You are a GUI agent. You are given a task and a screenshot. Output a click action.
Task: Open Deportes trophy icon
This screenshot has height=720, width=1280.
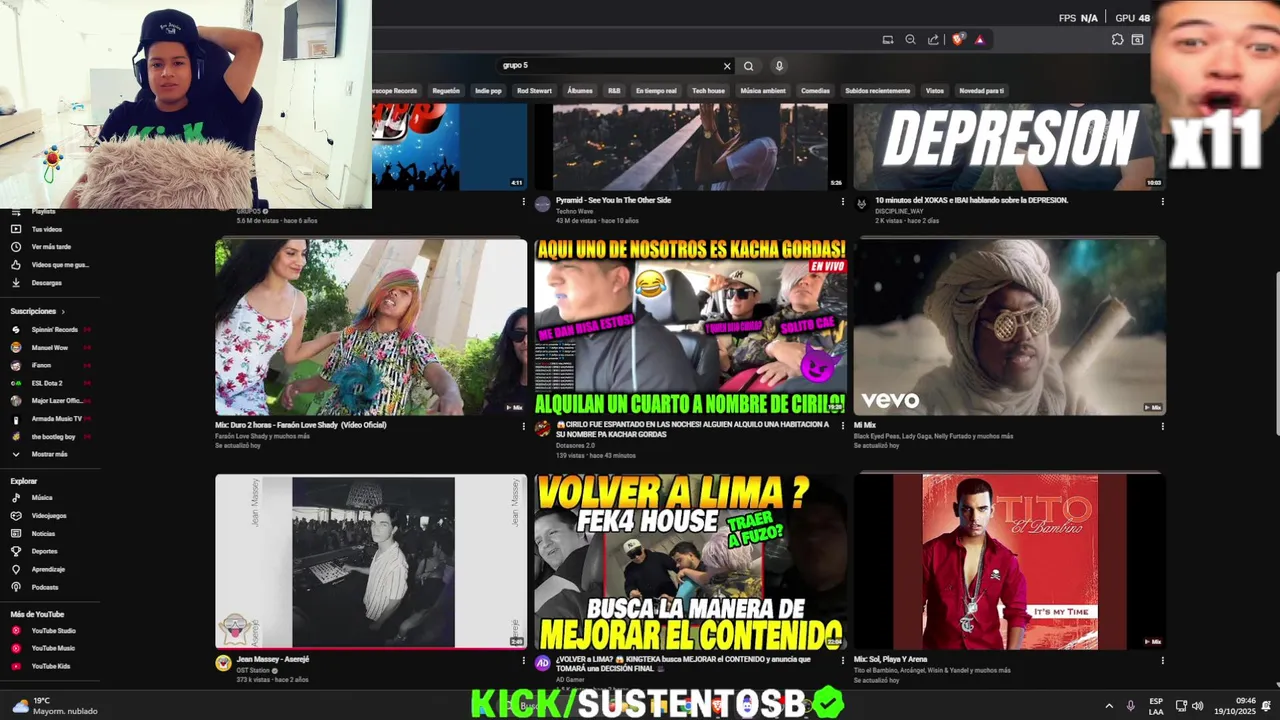pyautogui.click(x=15, y=551)
